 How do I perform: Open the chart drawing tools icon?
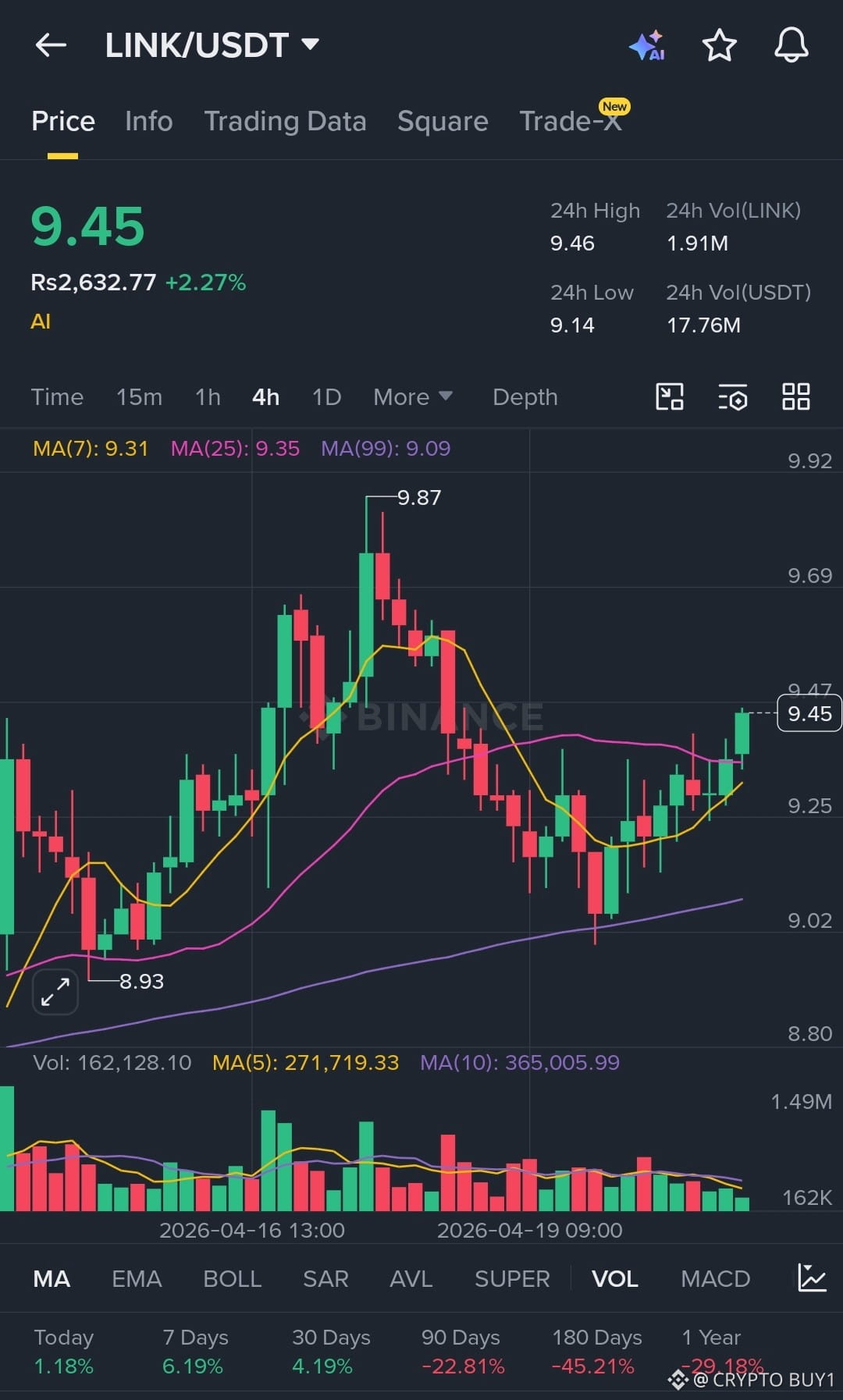pos(669,396)
